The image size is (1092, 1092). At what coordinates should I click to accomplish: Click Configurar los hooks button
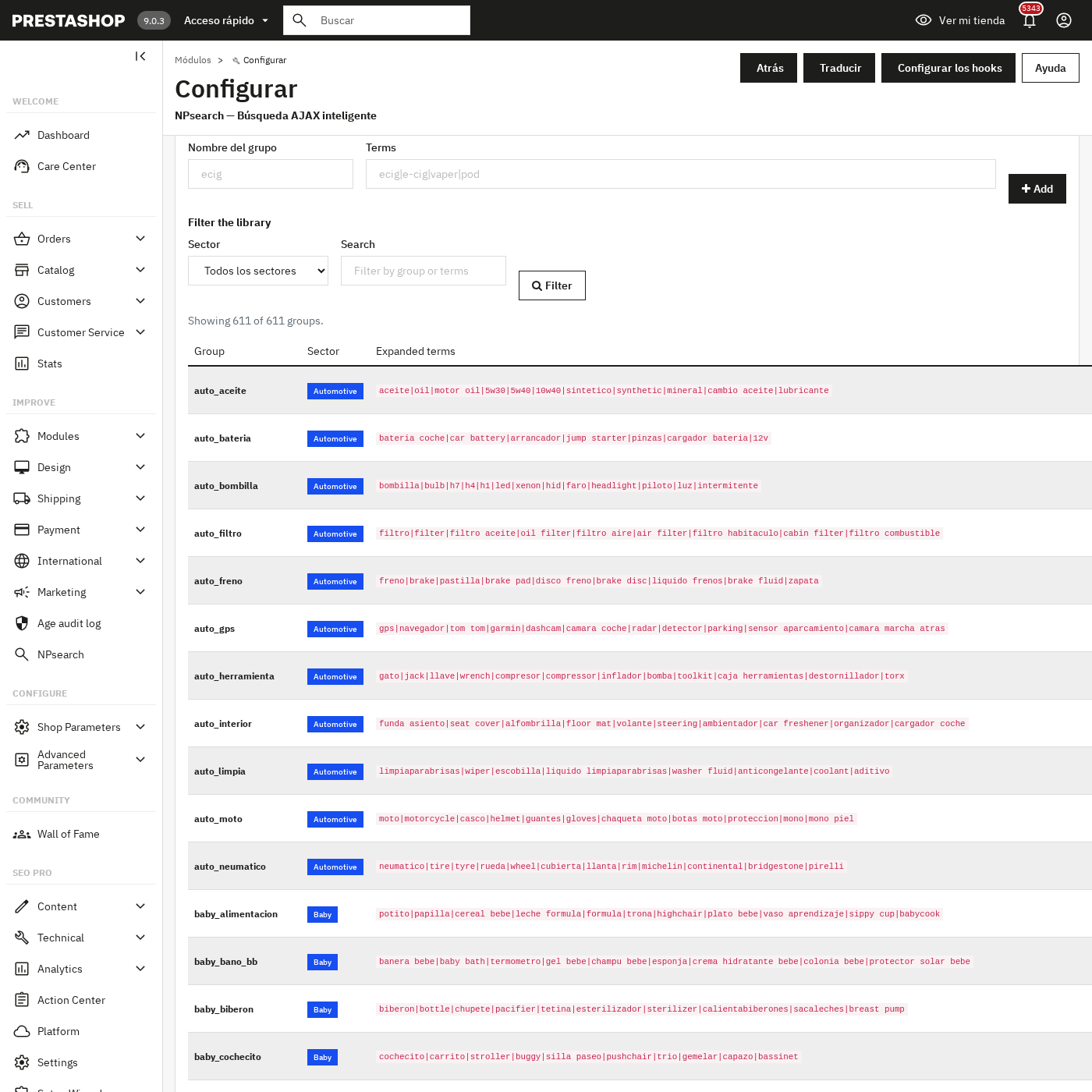click(x=948, y=68)
